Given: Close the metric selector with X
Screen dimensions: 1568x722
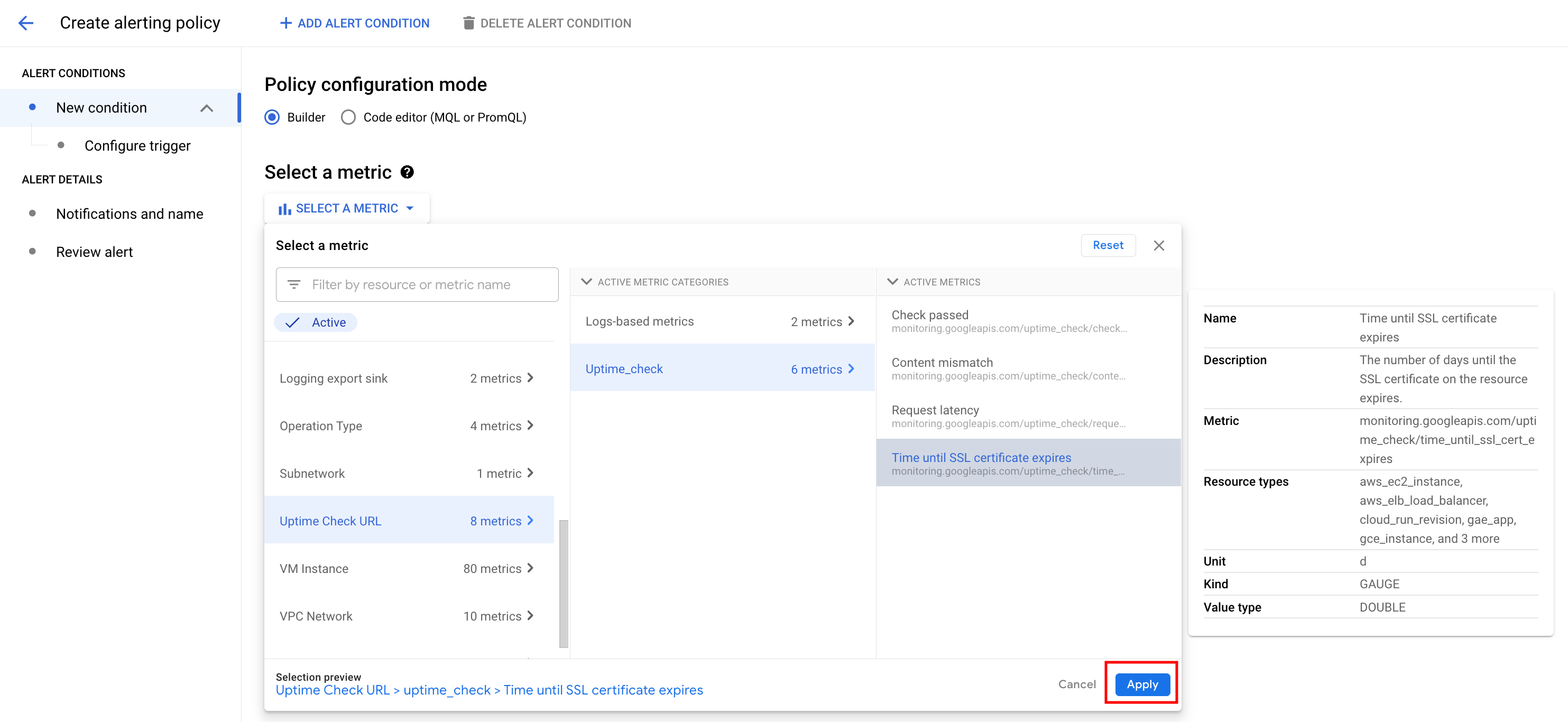Looking at the screenshot, I should click(1158, 245).
